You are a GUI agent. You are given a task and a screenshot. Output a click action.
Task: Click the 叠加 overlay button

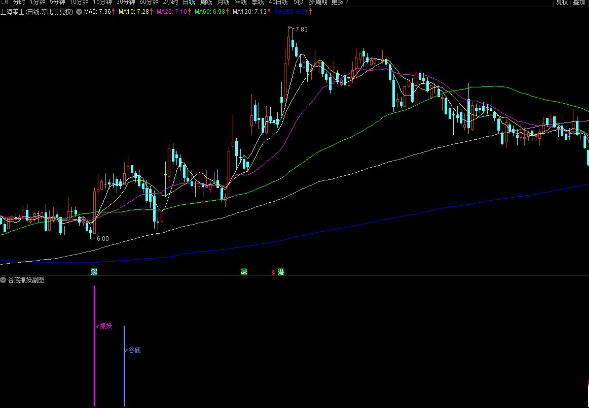580,3
